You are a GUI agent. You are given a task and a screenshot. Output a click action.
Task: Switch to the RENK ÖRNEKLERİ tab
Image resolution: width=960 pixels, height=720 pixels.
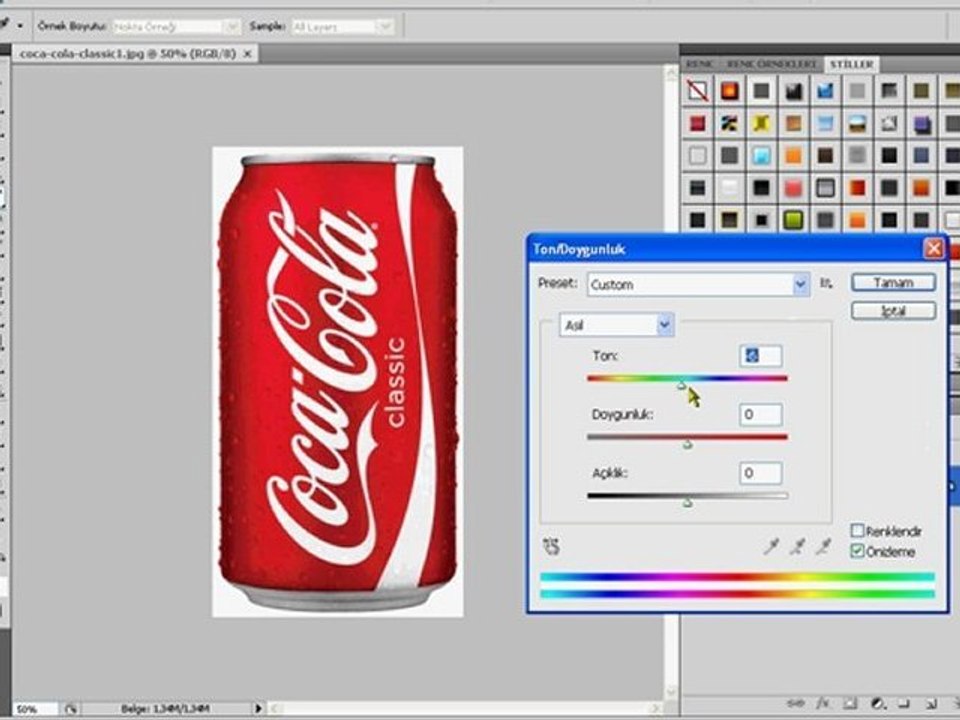771,64
